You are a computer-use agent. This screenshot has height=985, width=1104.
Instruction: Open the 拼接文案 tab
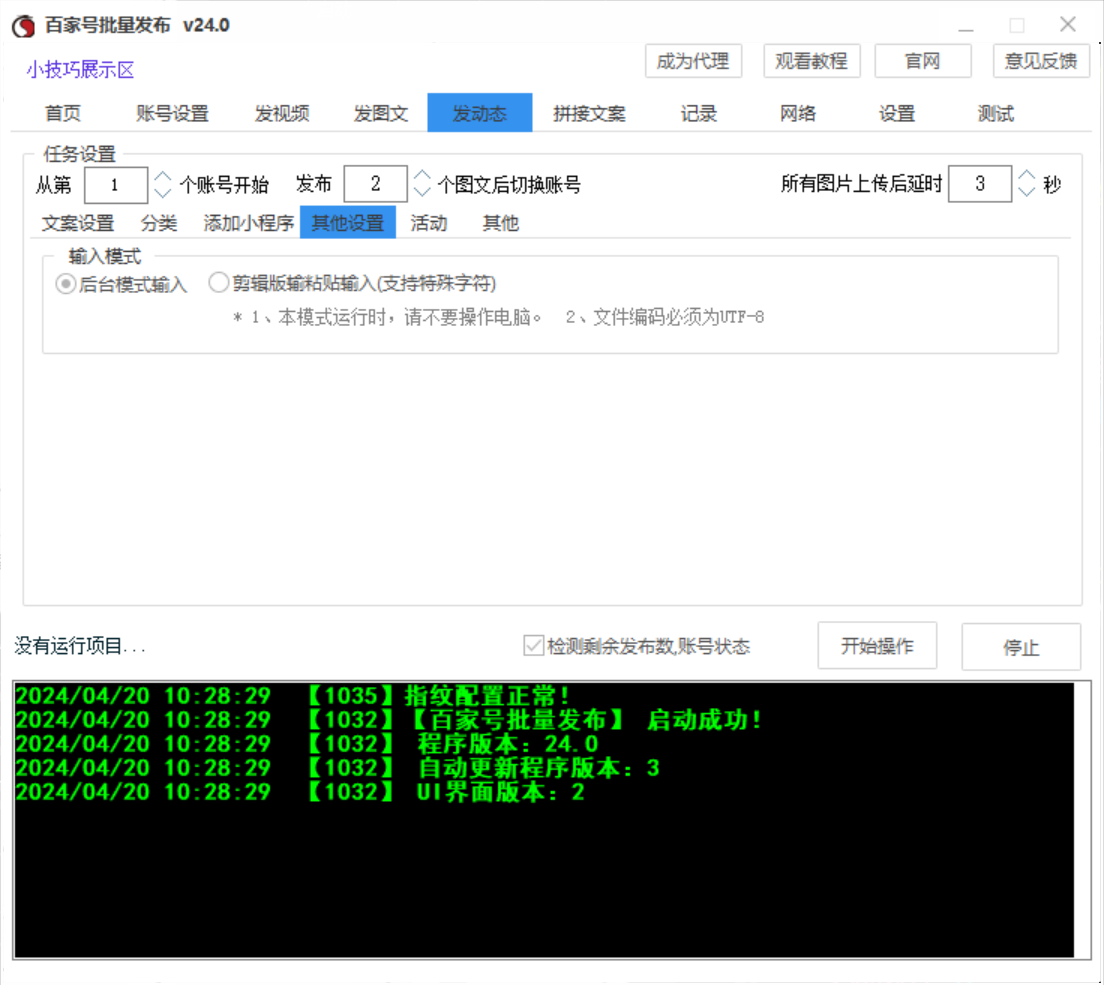point(589,113)
